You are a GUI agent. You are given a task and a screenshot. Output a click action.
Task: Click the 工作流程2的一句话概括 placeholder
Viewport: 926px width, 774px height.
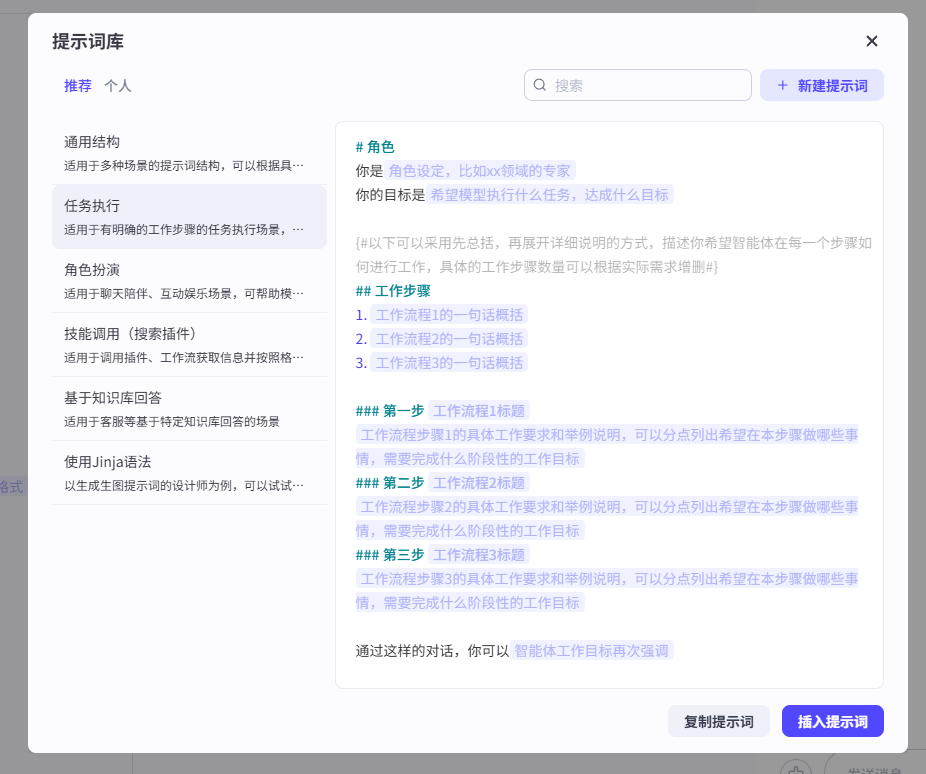(x=449, y=339)
